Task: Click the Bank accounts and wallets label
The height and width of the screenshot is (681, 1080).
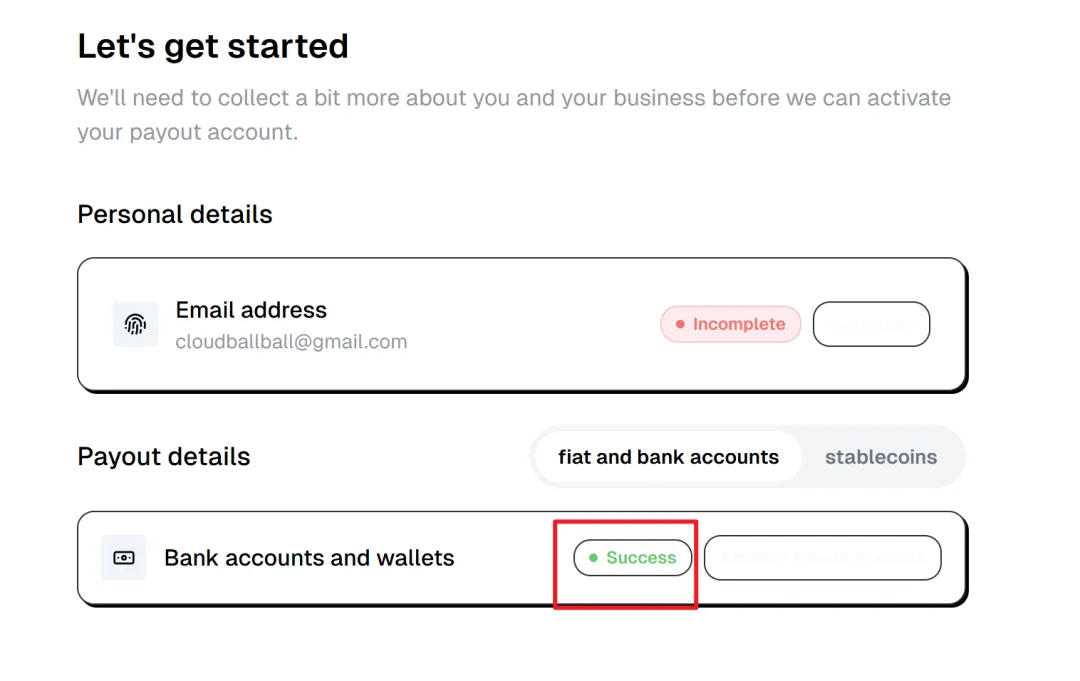Action: tap(309, 558)
